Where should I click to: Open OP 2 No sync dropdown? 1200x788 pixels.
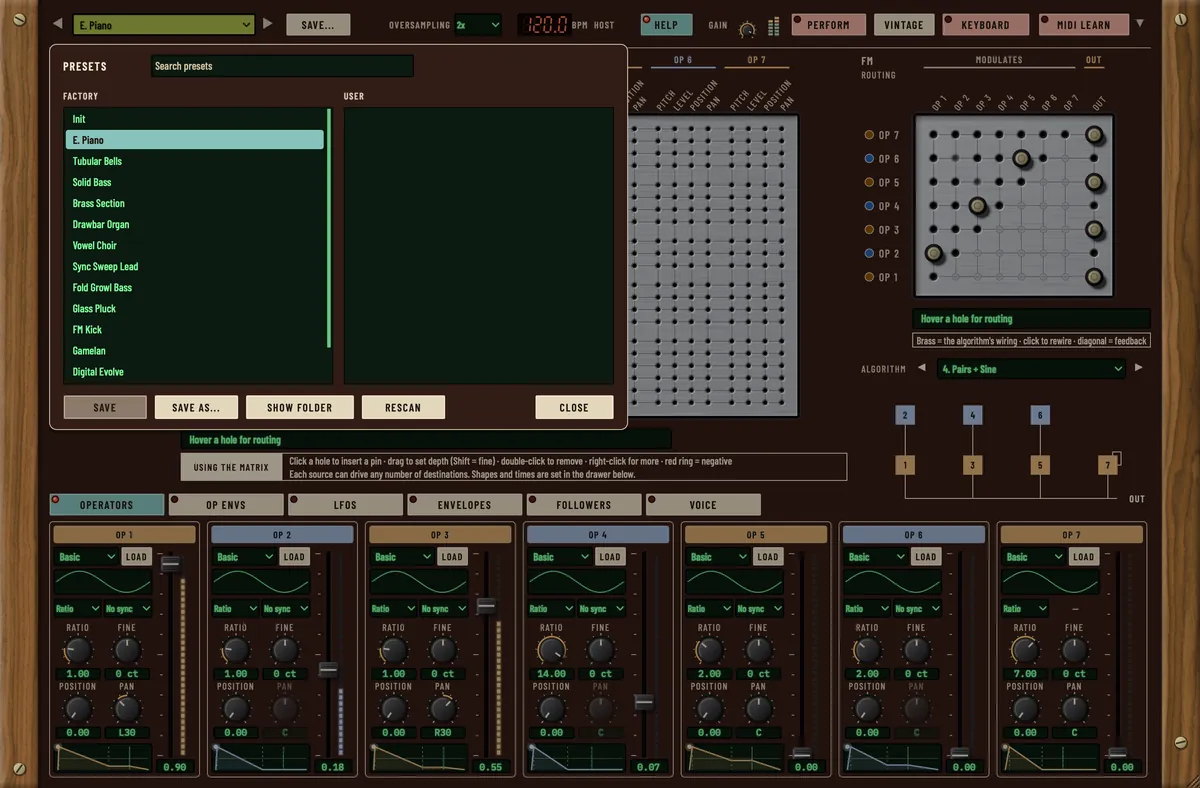click(285, 608)
